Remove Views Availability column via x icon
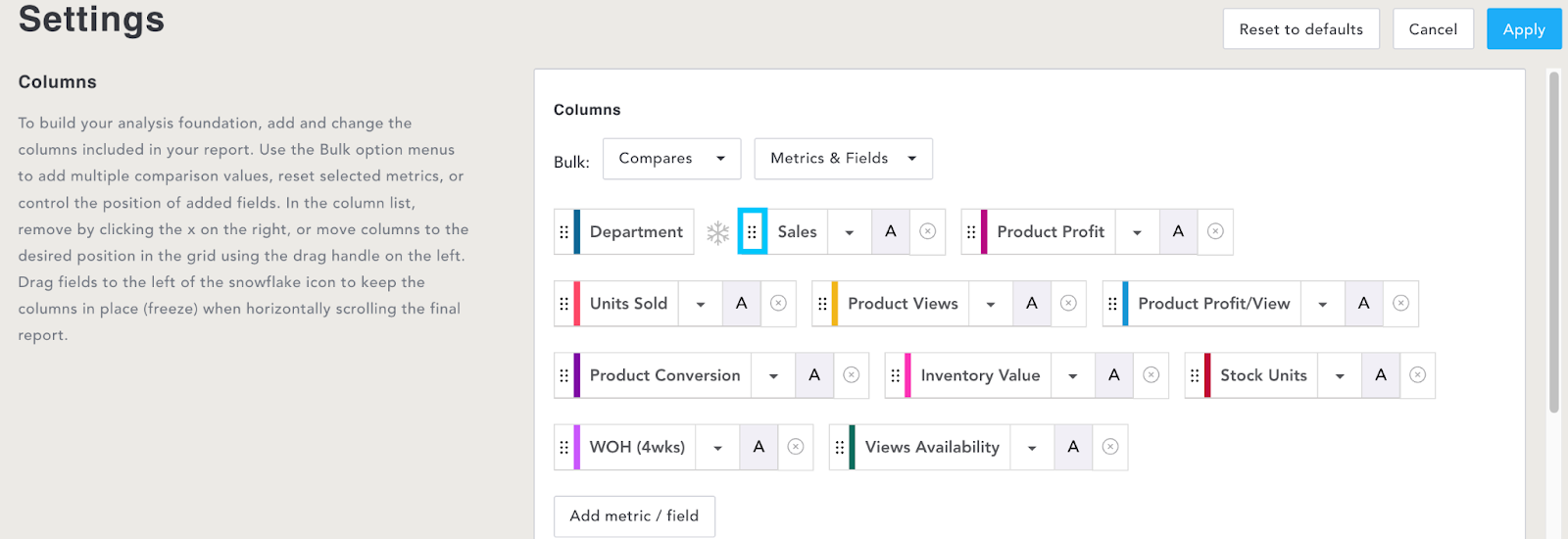This screenshot has height=539, width=1568. (1110, 447)
